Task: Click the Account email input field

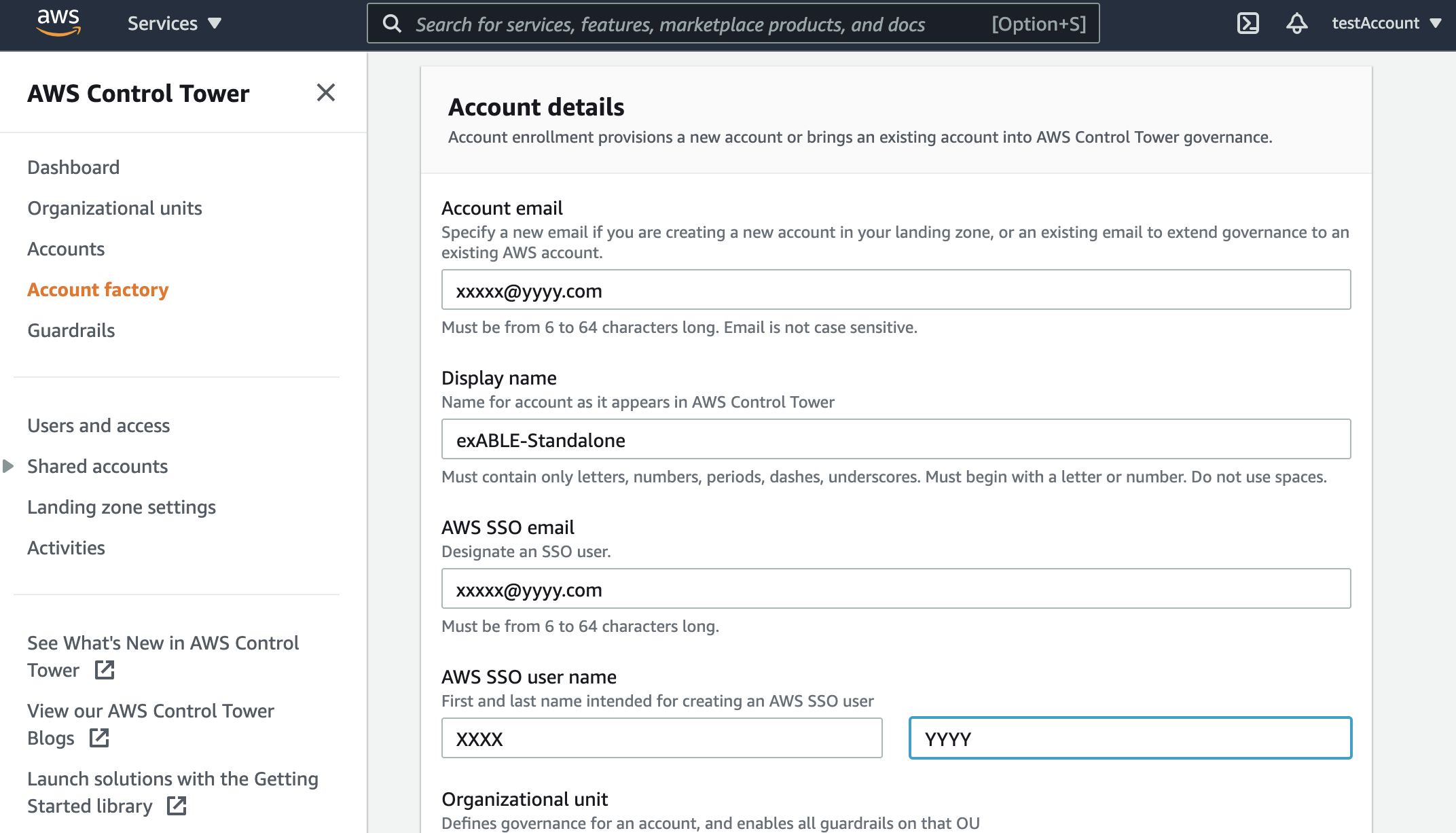Action: pos(896,290)
